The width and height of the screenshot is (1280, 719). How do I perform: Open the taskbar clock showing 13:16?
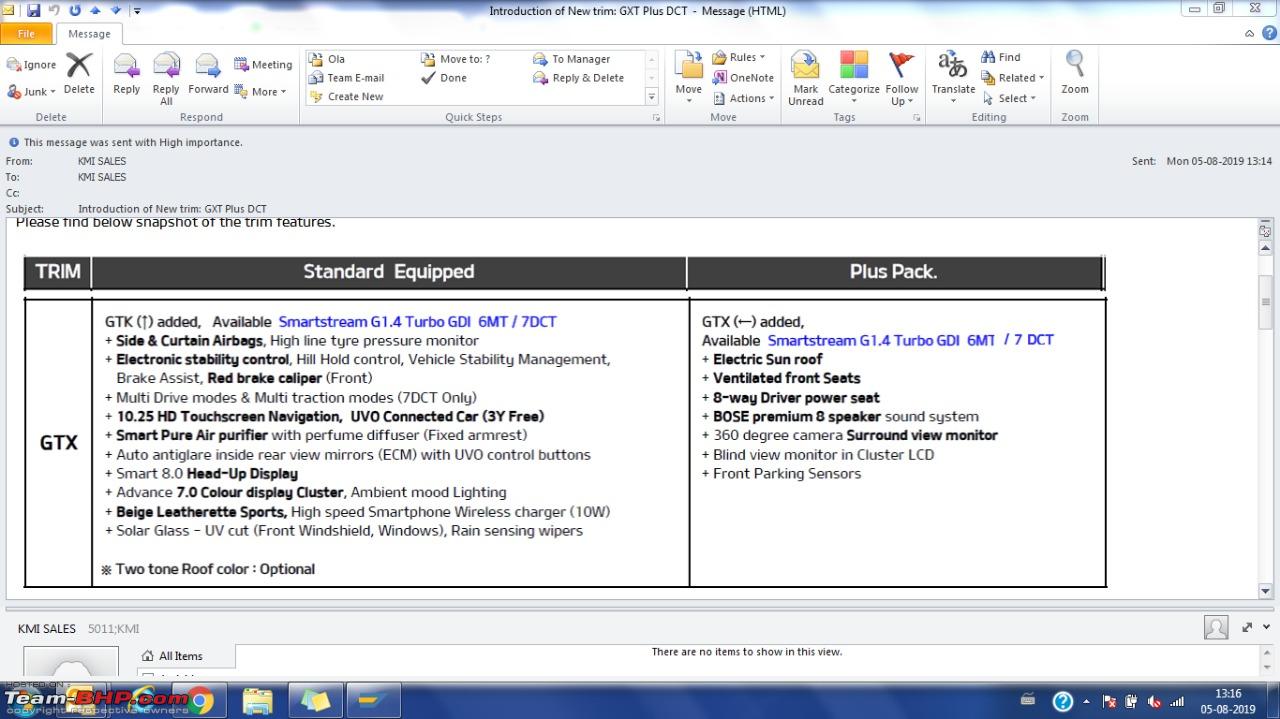[x=1228, y=701]
